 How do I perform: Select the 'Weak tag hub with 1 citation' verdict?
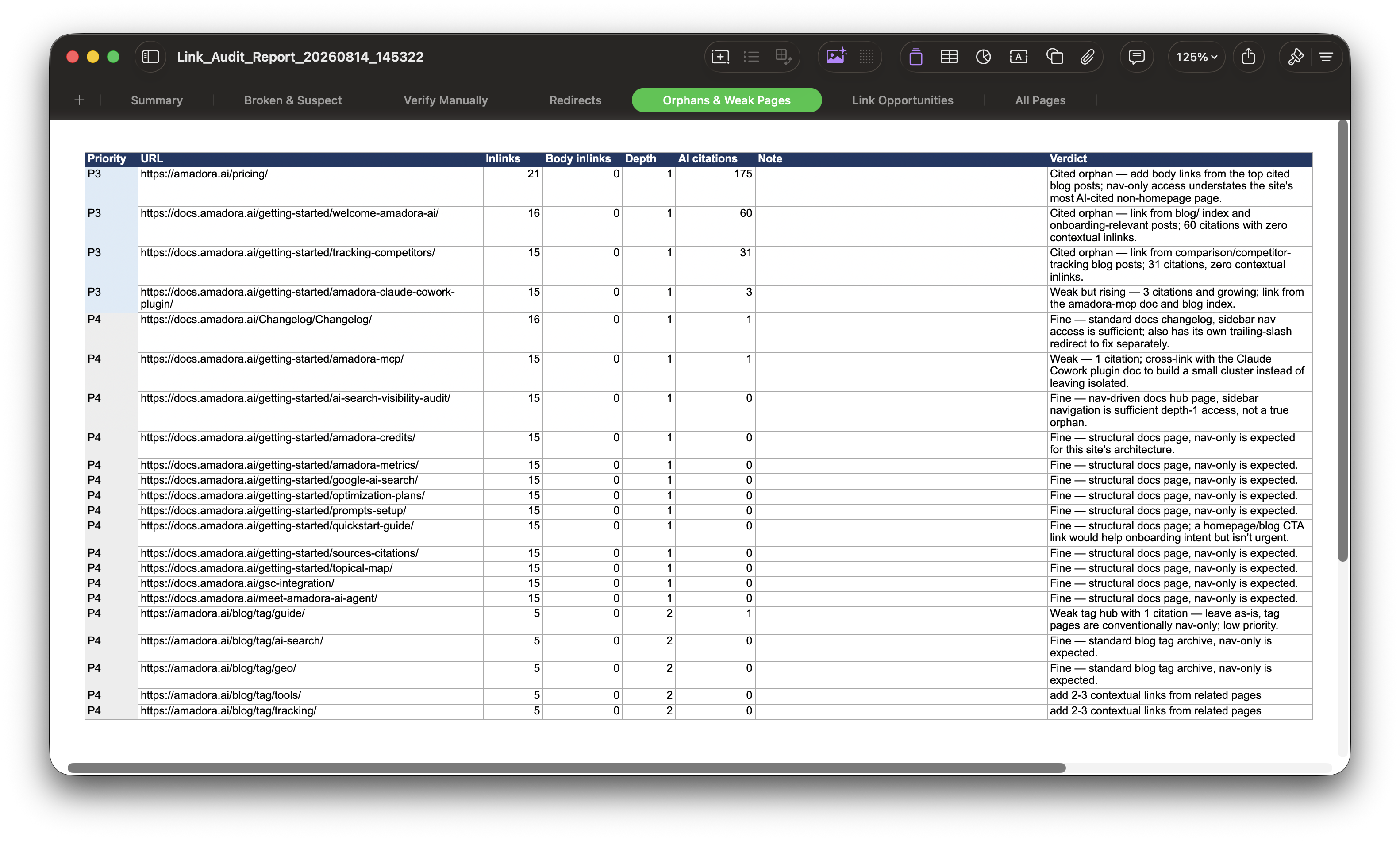tap(1180, 620)
